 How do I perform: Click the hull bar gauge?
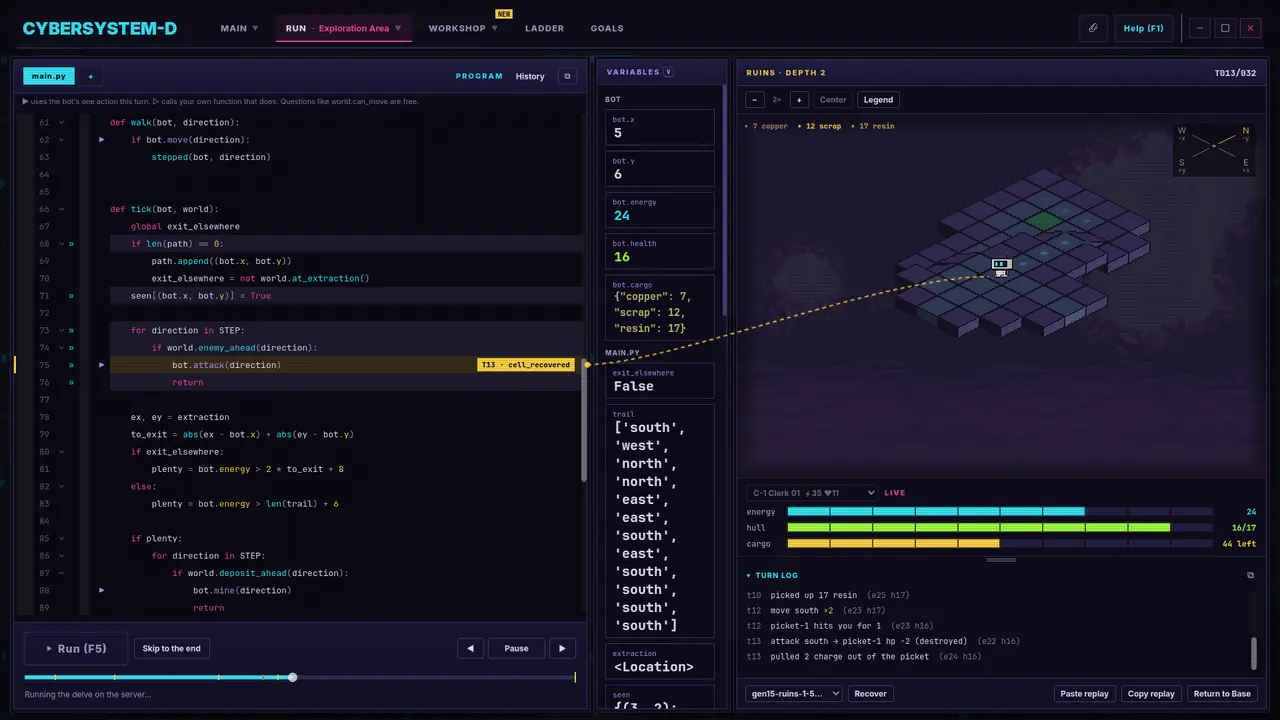pos(1000,527)
